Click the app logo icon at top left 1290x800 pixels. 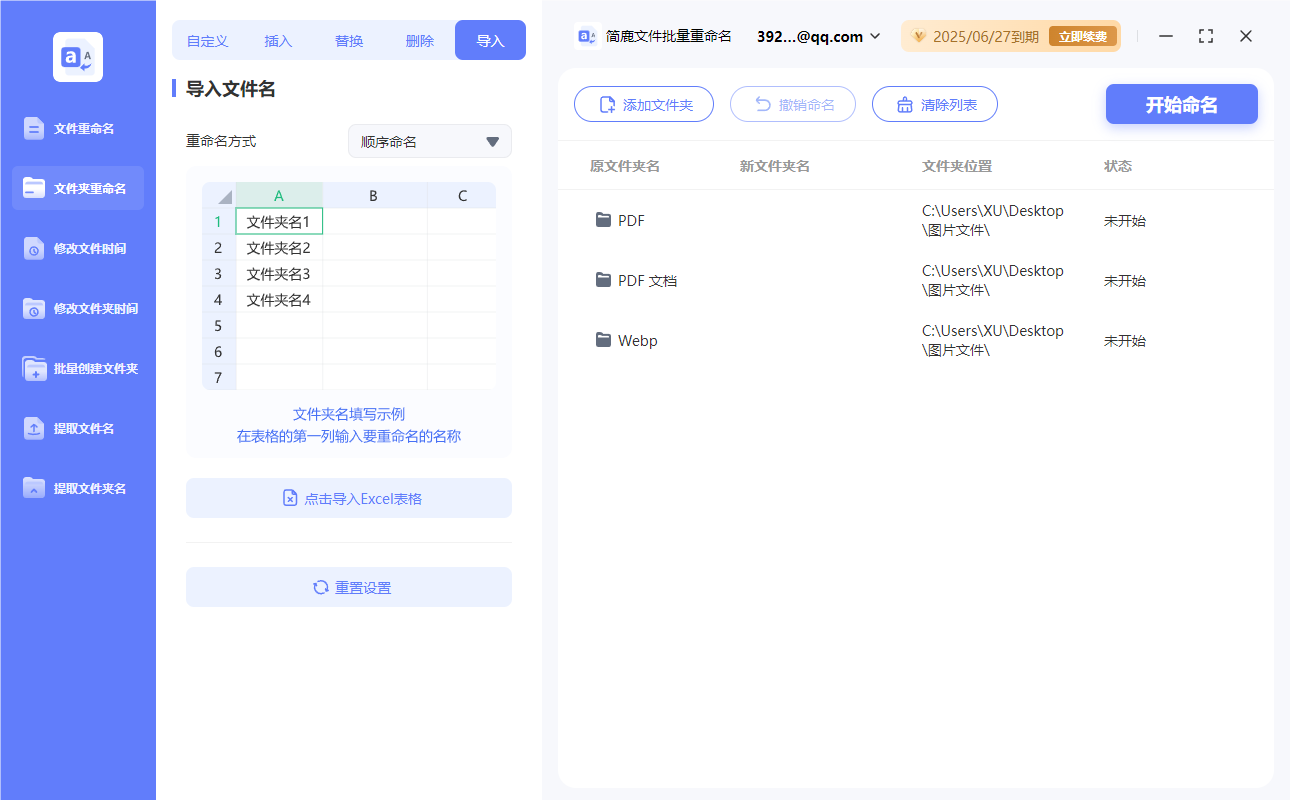[x=77, y=57]
